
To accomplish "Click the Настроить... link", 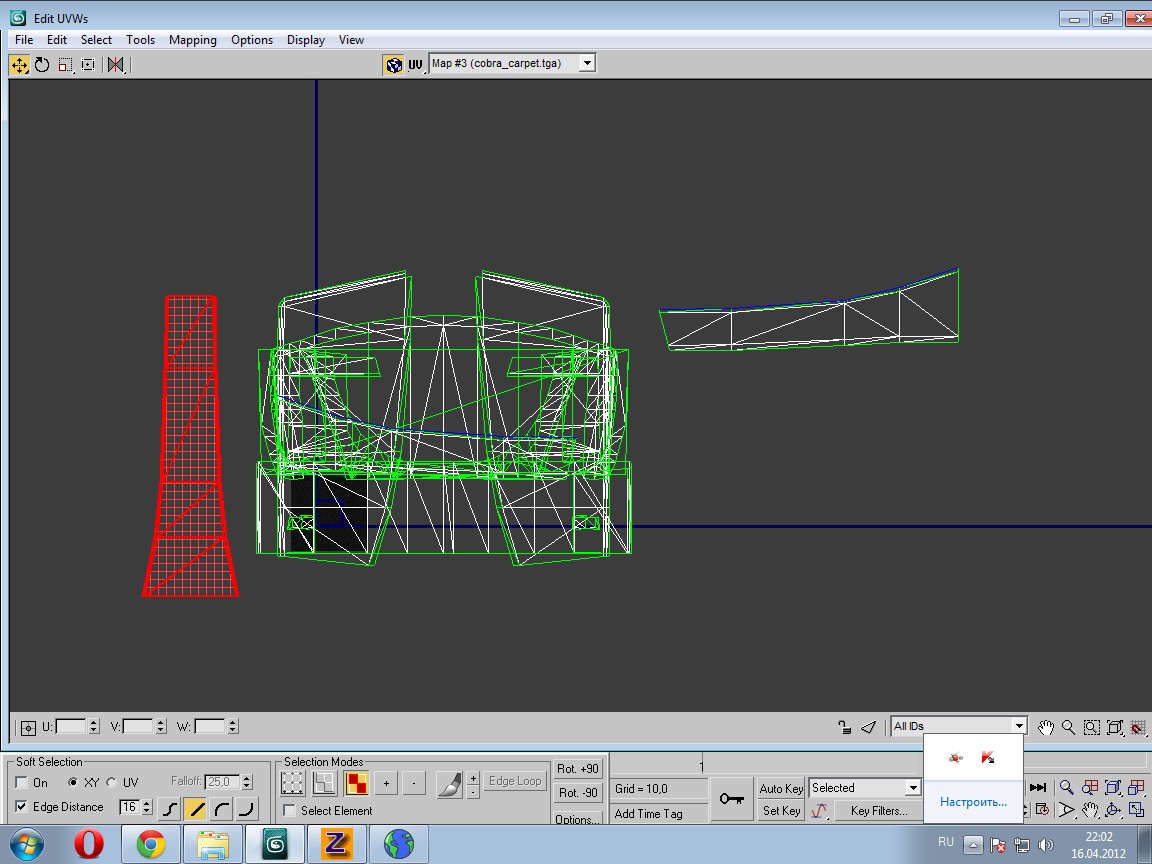I will click(973, 802).
